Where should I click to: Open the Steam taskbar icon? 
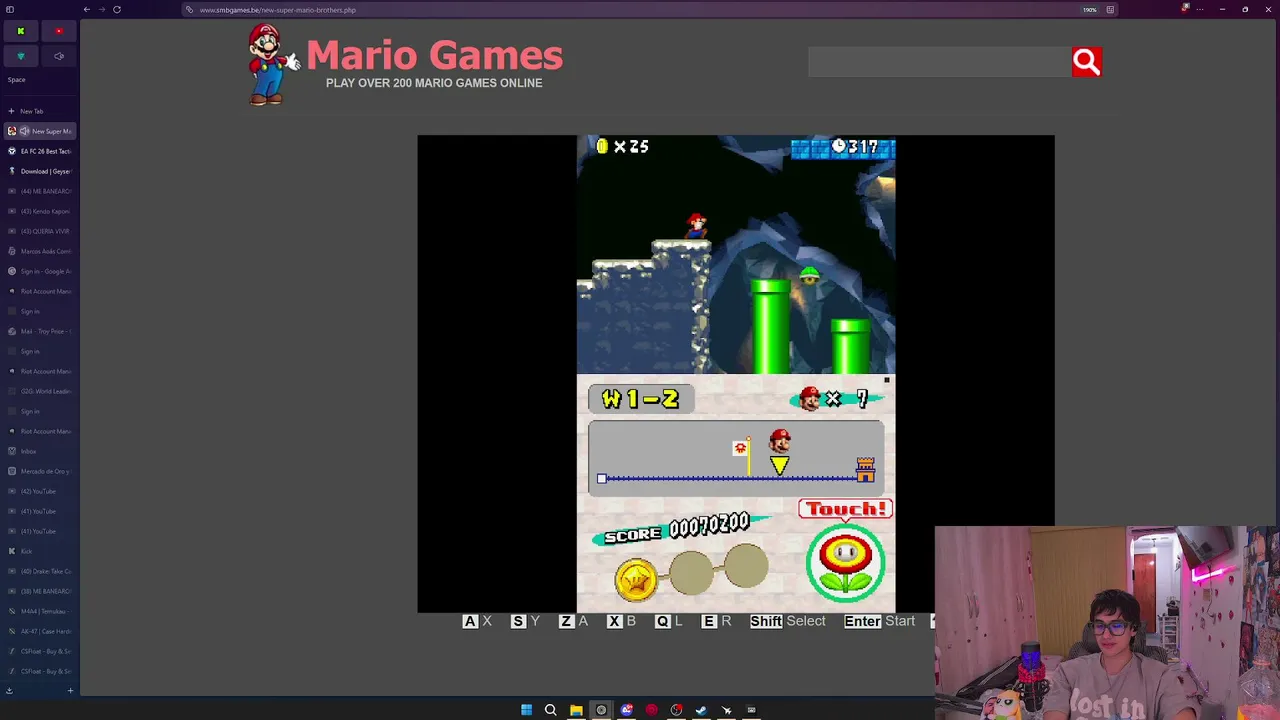tap(701, 710)
